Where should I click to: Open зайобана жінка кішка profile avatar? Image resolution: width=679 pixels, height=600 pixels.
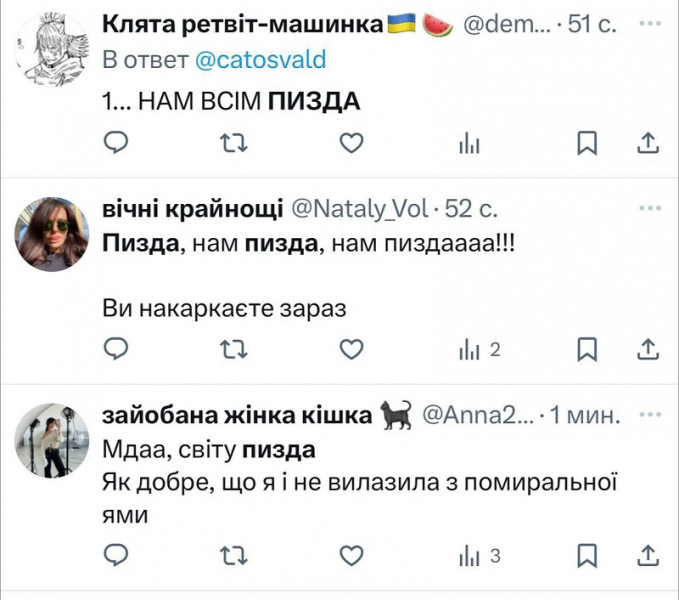(51, 440)
